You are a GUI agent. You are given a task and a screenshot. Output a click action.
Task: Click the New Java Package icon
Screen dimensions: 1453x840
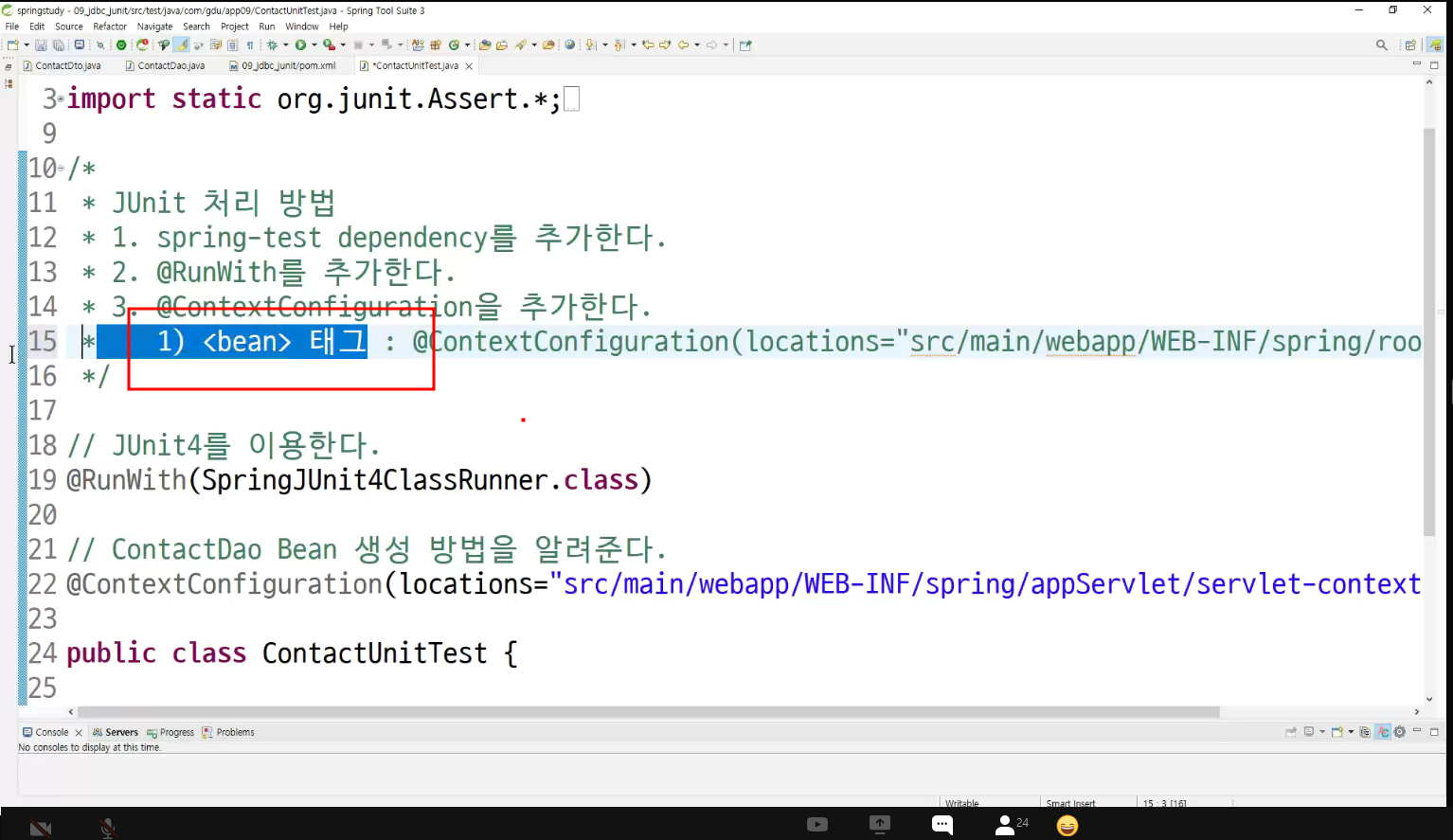point(435,45)
